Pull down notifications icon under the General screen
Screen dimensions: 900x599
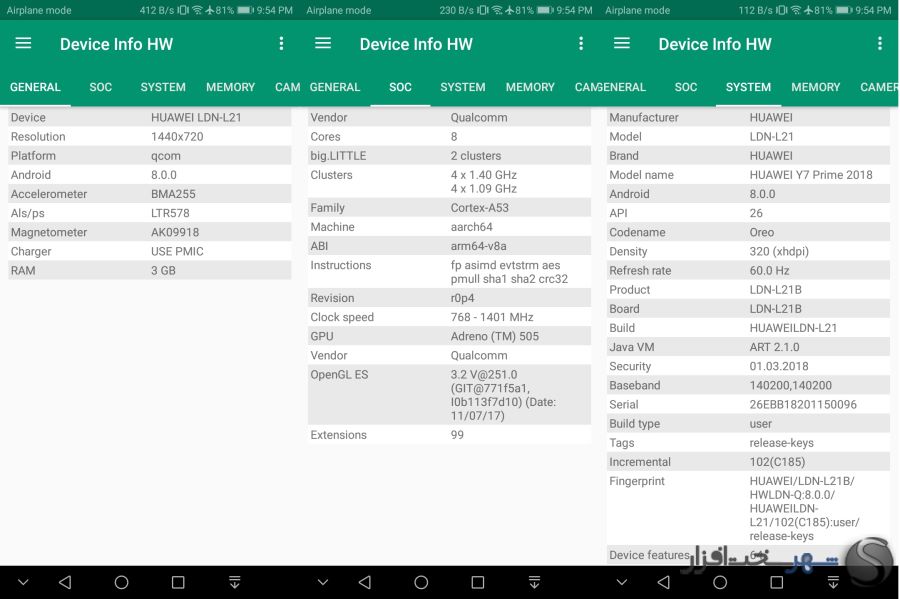[x=234, y=582]
